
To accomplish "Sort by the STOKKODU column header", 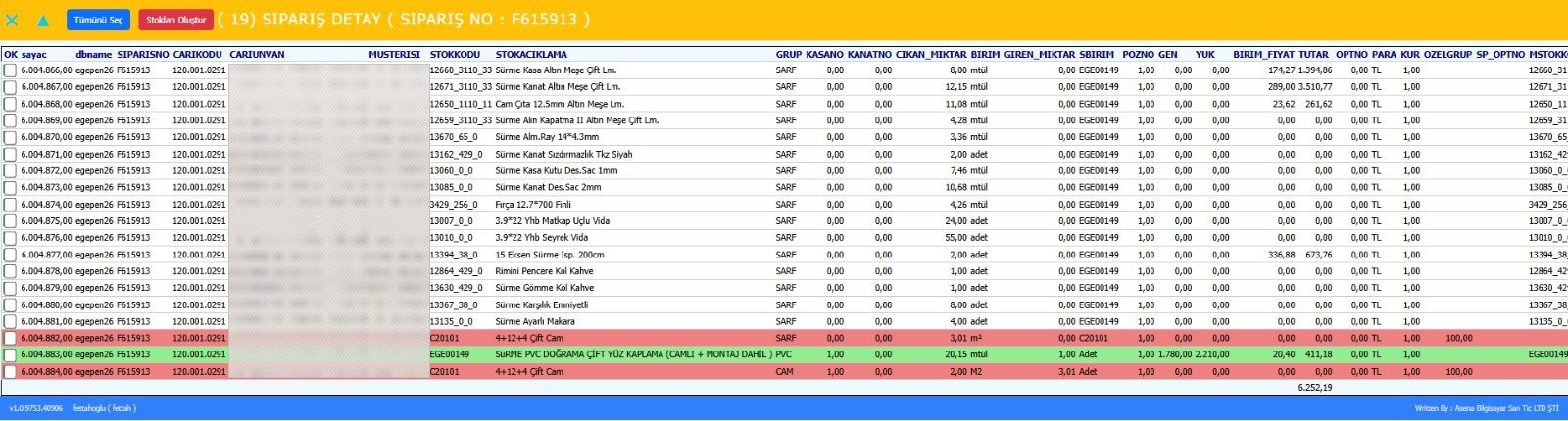I will pos(455,55).
